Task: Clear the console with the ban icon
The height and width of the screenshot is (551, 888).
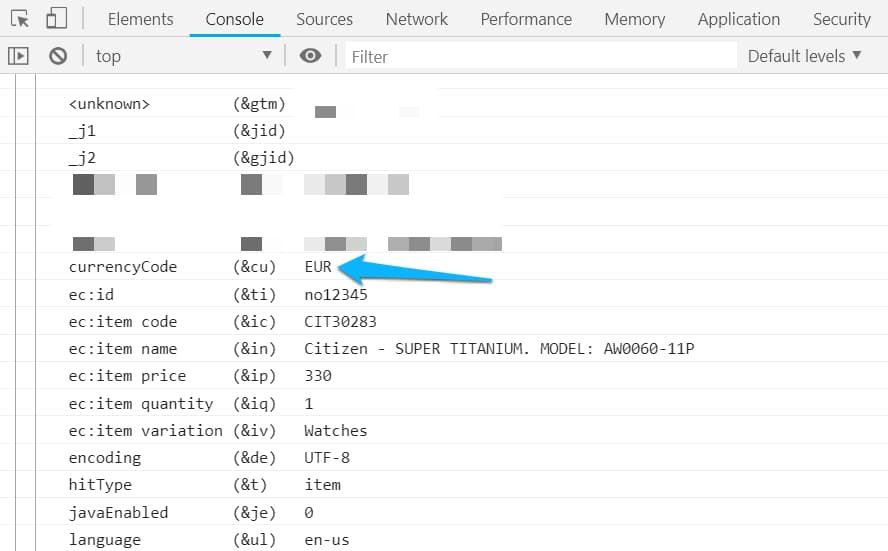Action: click(58, 55)
